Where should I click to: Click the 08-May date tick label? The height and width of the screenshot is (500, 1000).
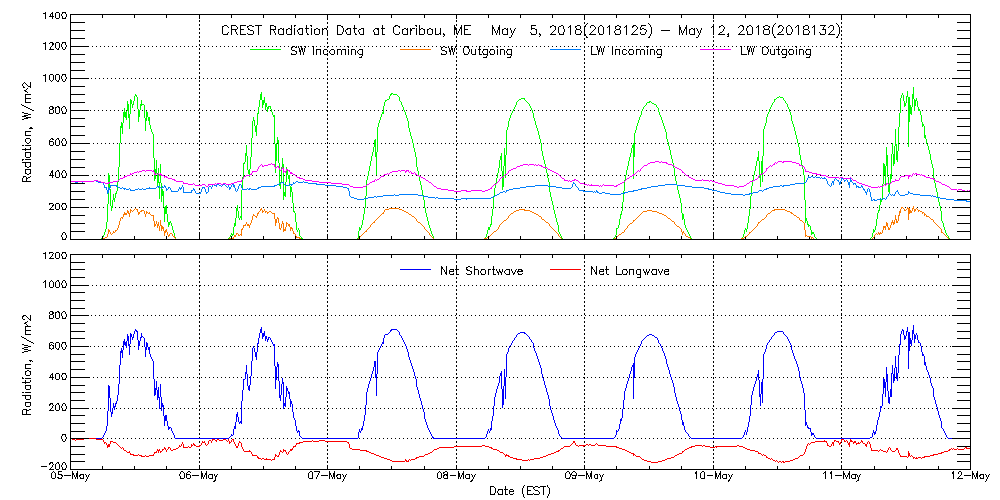pyautogui.click(x=457, y=477)
